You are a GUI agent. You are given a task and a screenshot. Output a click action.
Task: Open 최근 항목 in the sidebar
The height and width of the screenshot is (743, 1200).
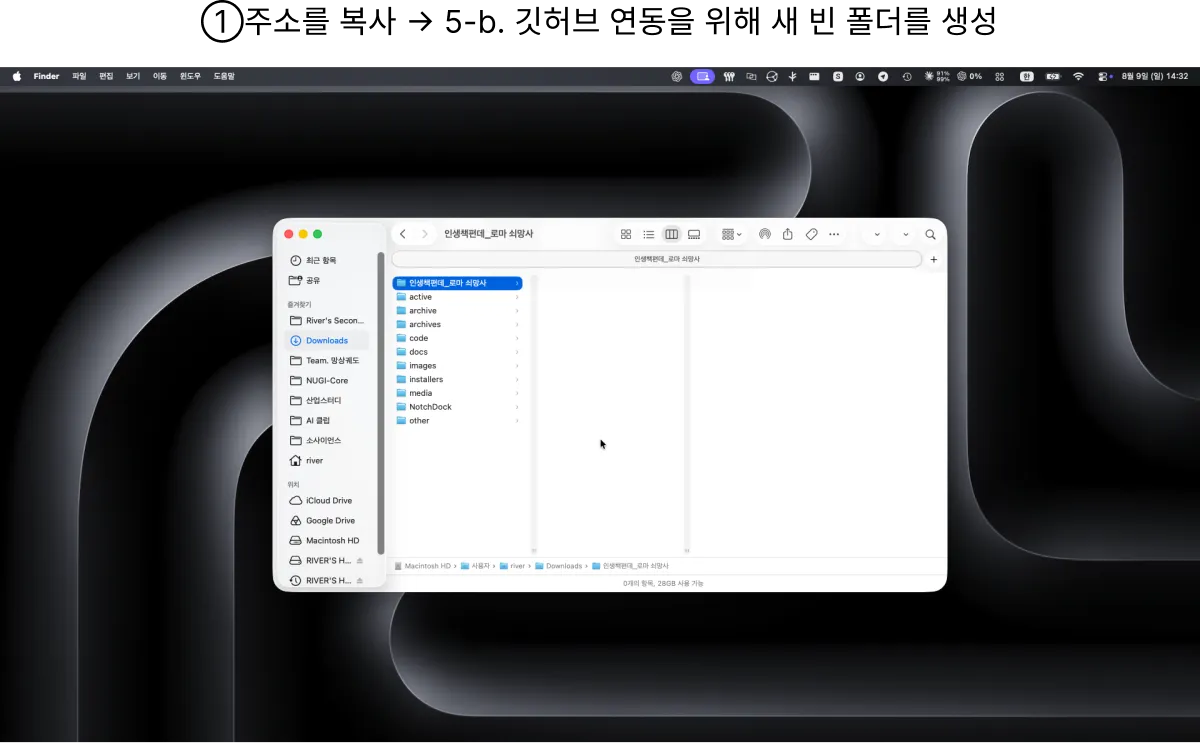point(327,260)
